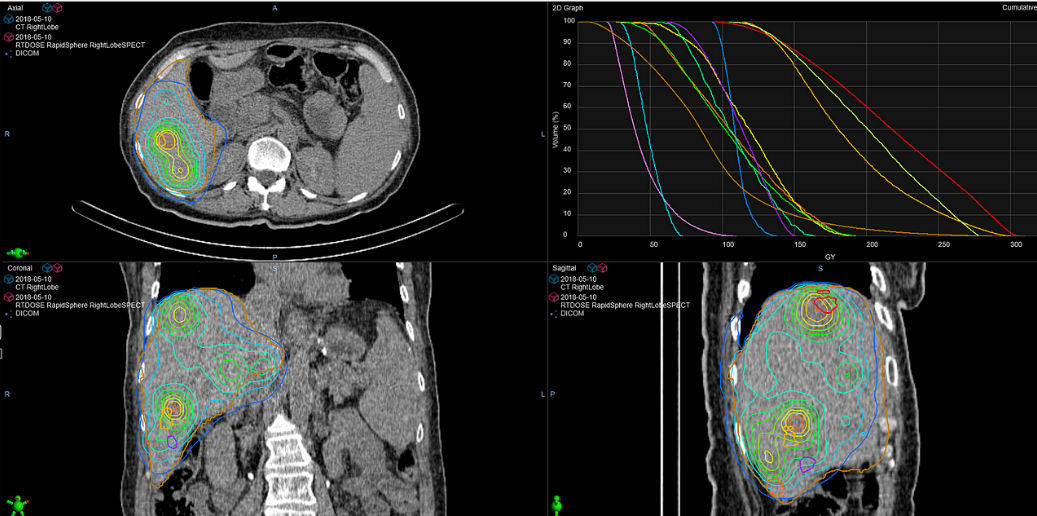1037x516 pixels.
Task: Click the 300 tick on dose axis
Action: [x=1016, y=245]
